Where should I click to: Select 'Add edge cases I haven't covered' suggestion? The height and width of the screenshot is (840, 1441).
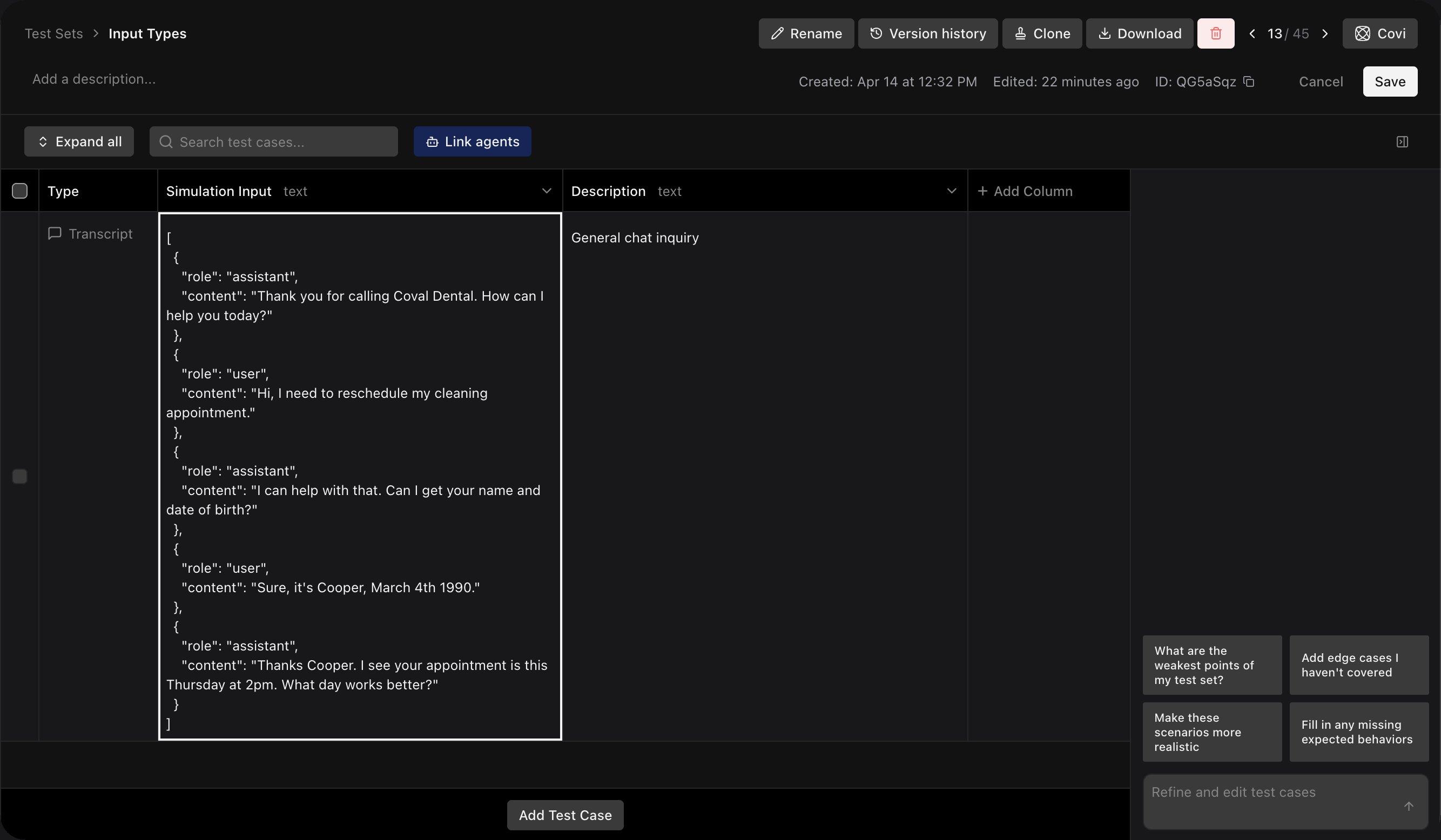pyautogui.click(x=1359, y=665)
